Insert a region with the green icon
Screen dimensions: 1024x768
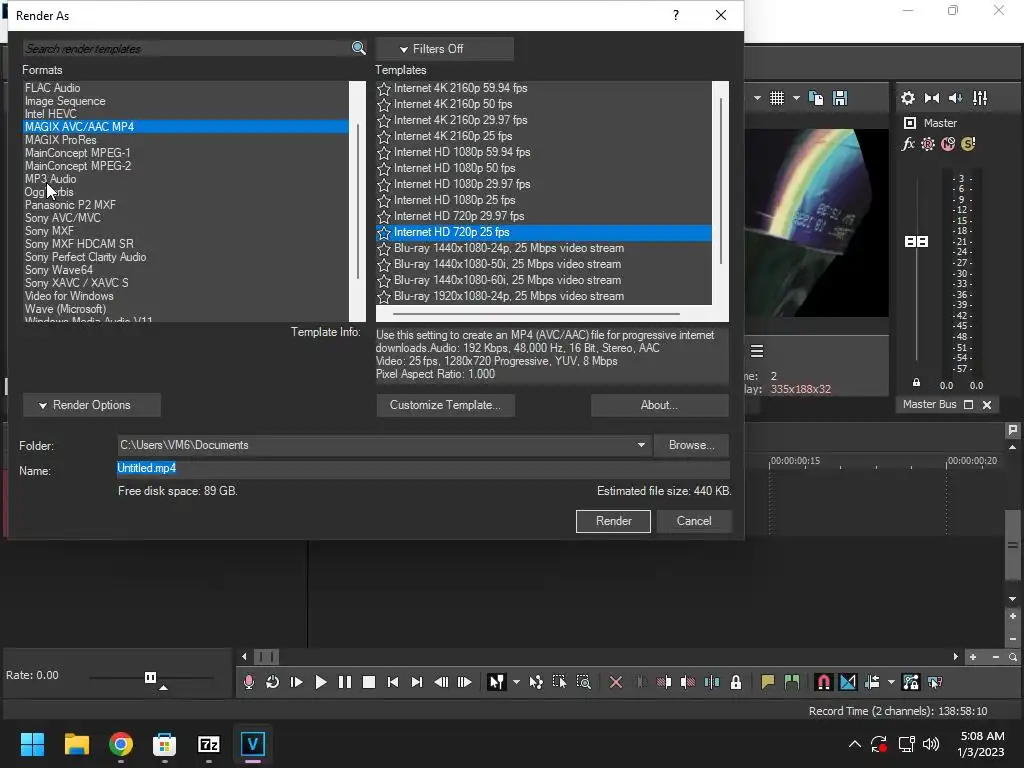792,682
